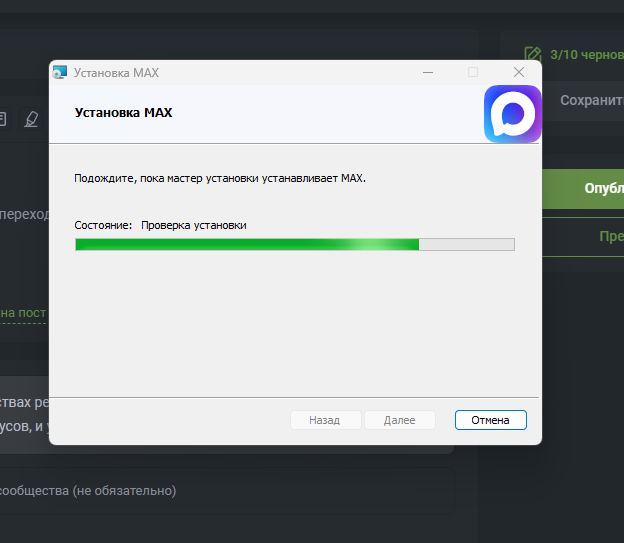The height and width of the screenshot is (543, 624).
Task: Click the greyed-out Далее button
Action: [x=399, y=420]
